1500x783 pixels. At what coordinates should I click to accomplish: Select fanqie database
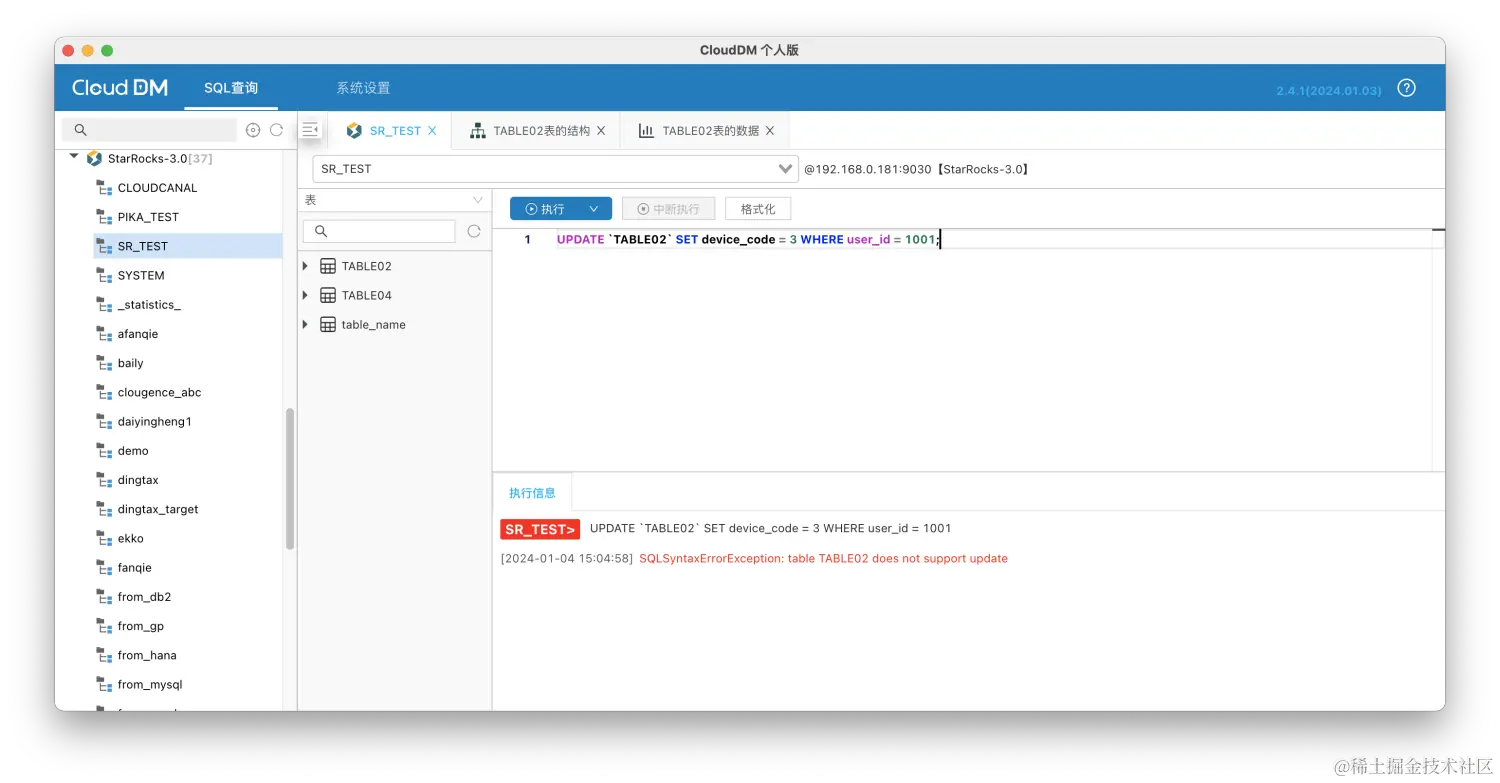coord(135,568)
